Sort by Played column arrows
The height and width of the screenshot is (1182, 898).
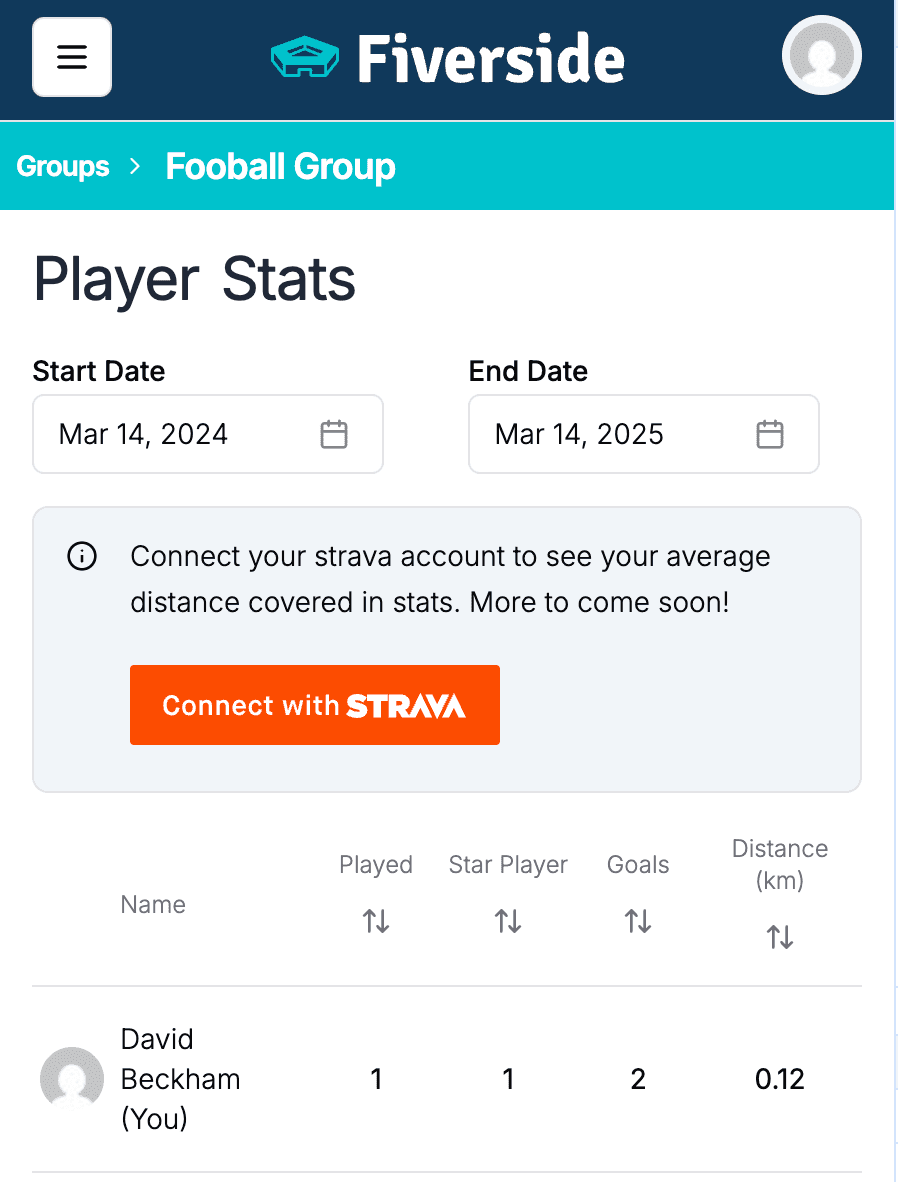point(375,920)
